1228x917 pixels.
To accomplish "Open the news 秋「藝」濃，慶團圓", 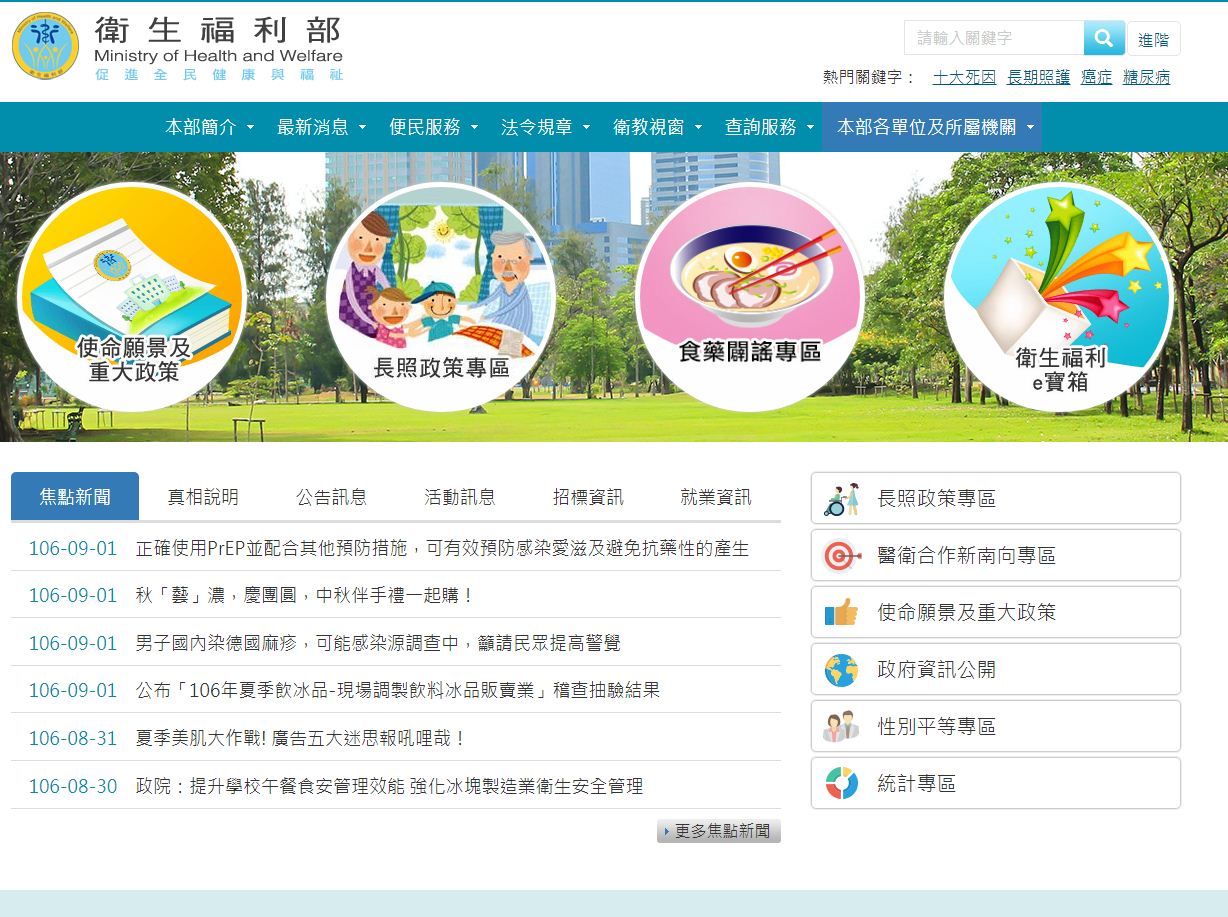I will coord(305,595).
